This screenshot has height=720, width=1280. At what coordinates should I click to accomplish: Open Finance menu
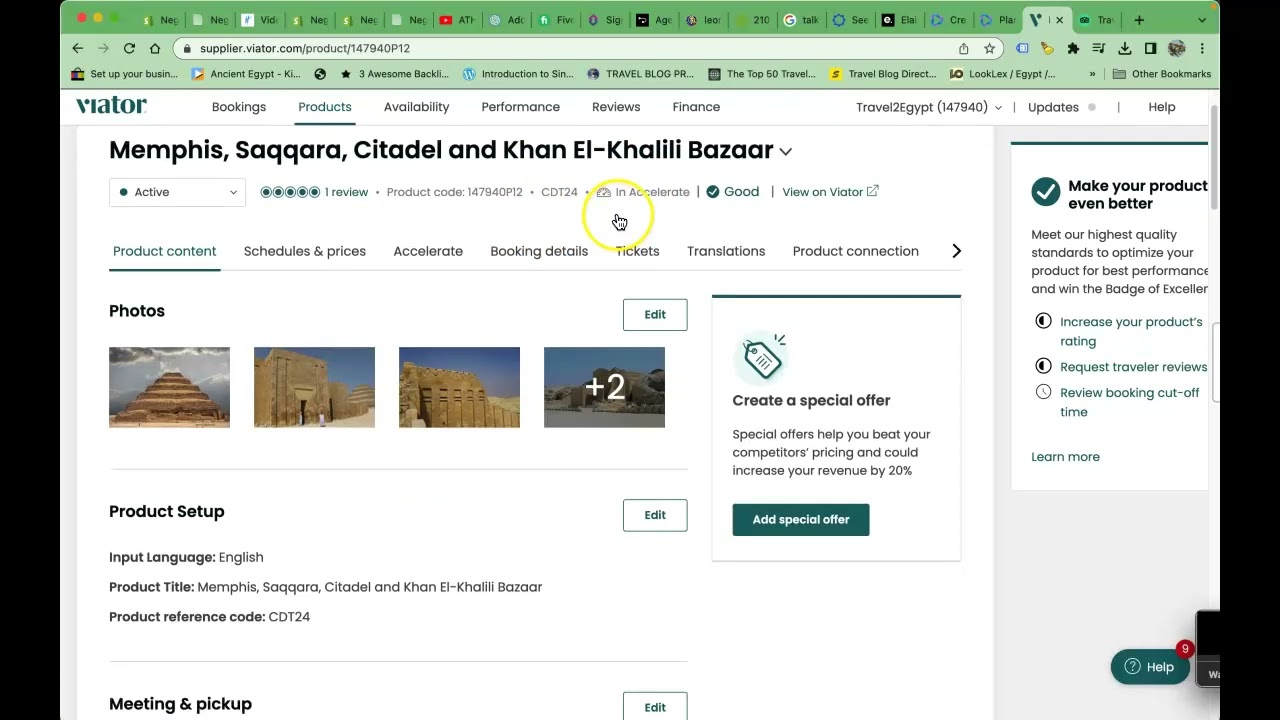point(696,107)
